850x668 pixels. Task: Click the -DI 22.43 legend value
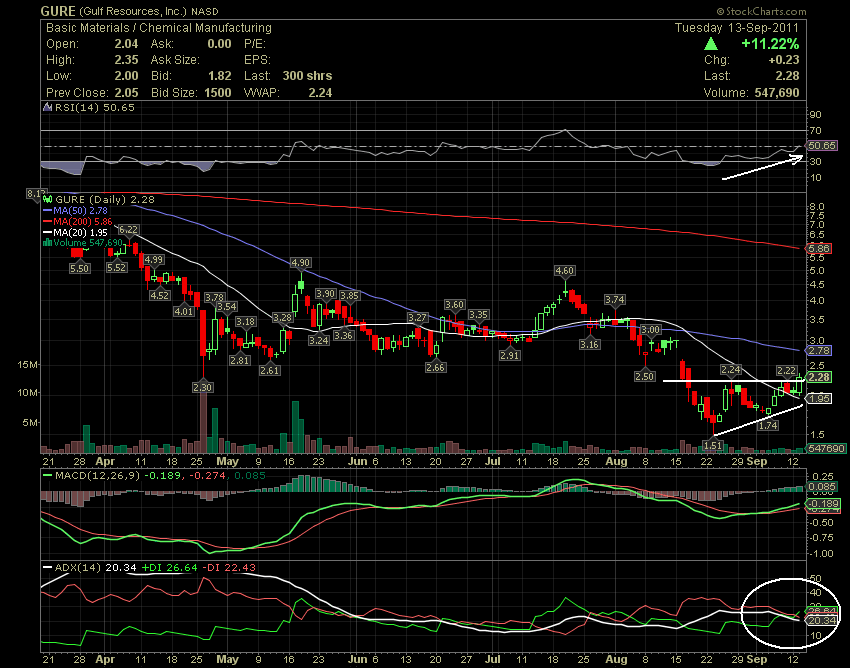pyautogui.click(x=228, y=568)
